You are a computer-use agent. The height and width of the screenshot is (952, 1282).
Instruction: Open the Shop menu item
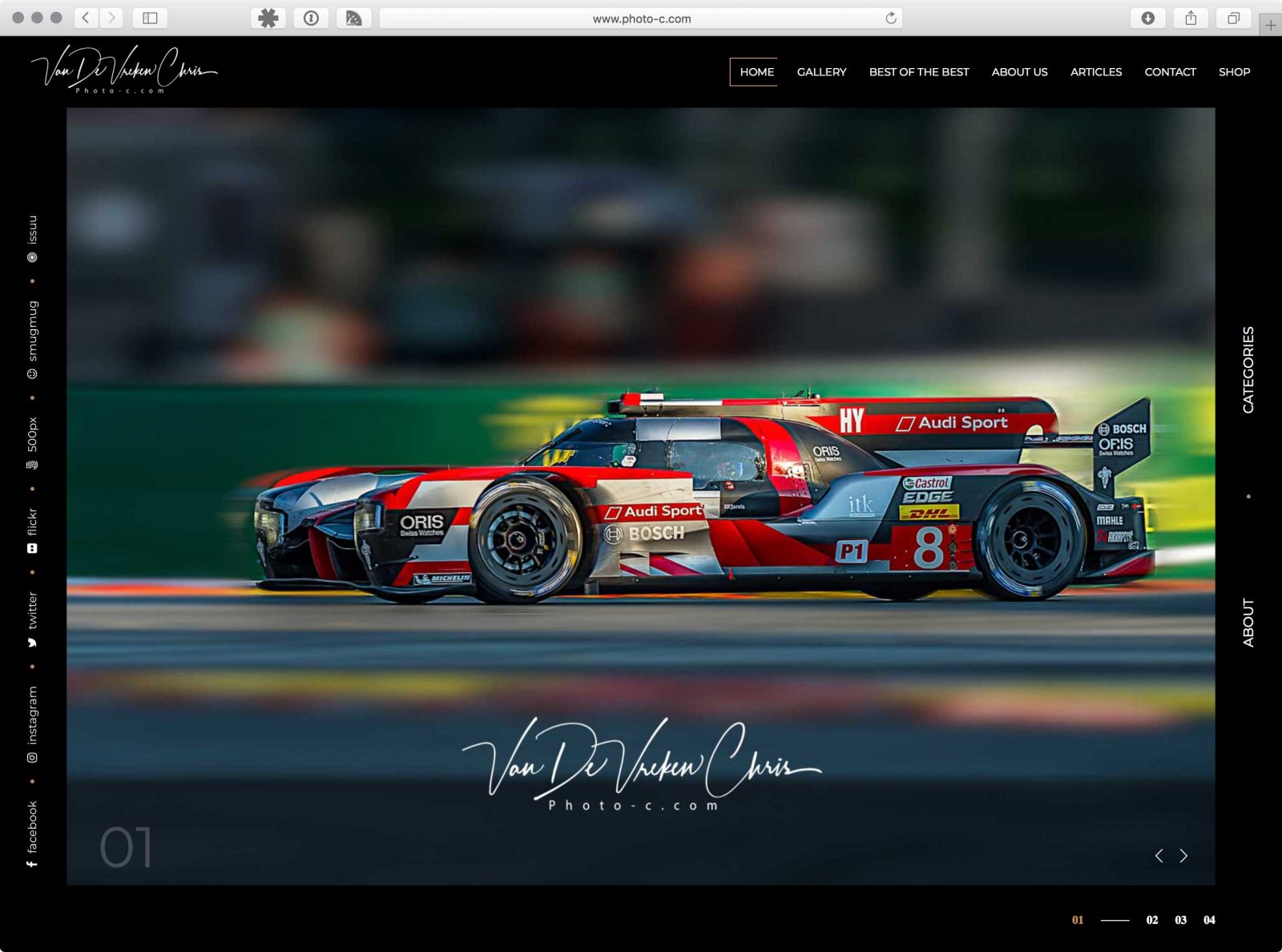pyautogui.click(x=1234, y=71)
